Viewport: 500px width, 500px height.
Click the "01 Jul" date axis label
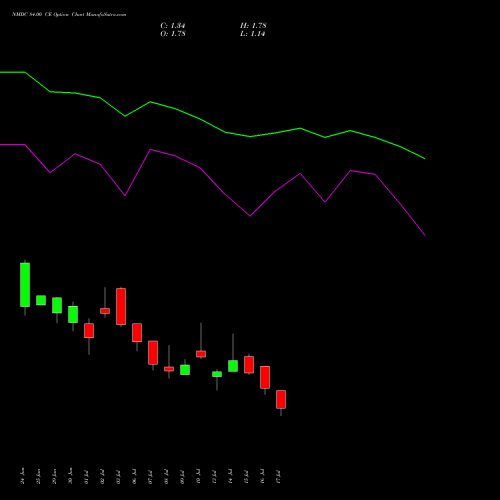86,477
